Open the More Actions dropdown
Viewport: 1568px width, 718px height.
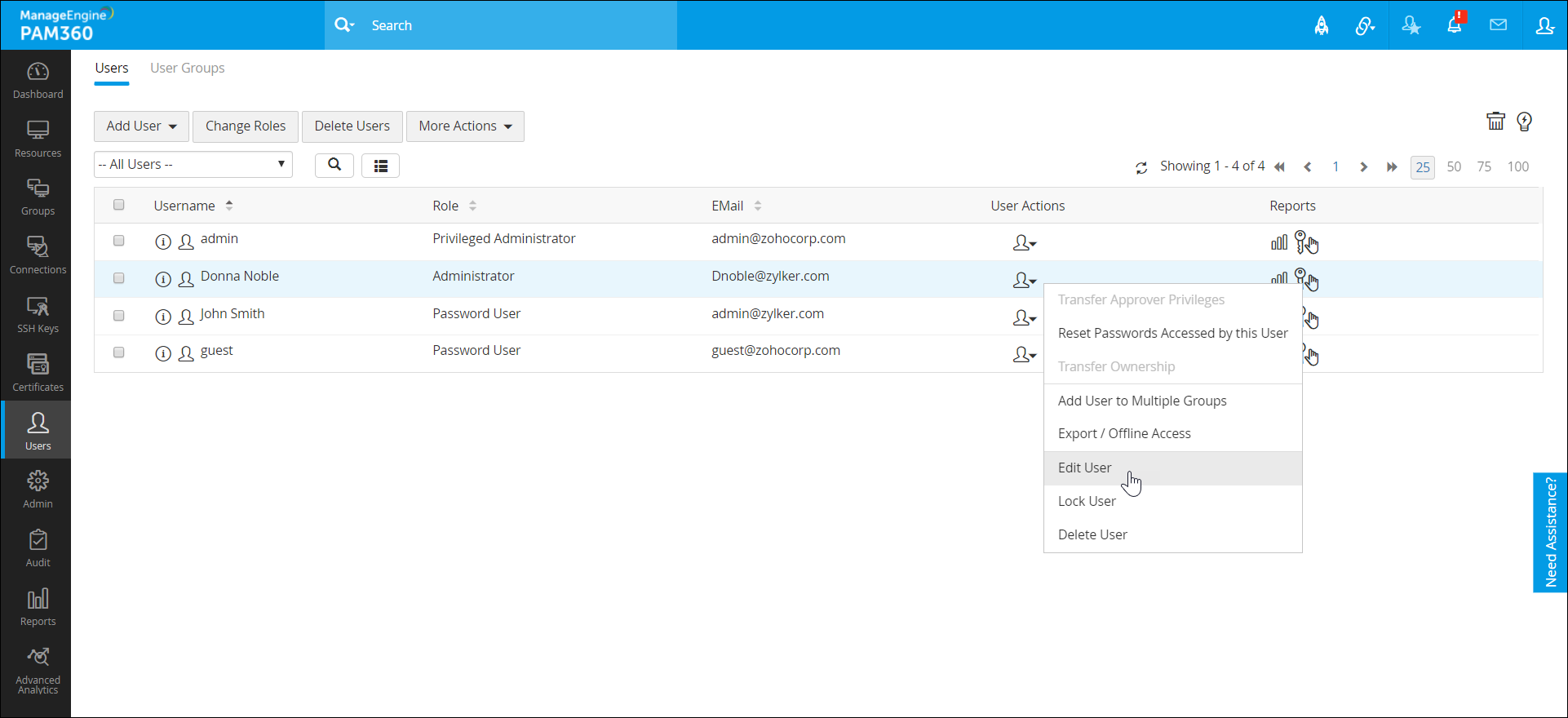click(465, 126)
